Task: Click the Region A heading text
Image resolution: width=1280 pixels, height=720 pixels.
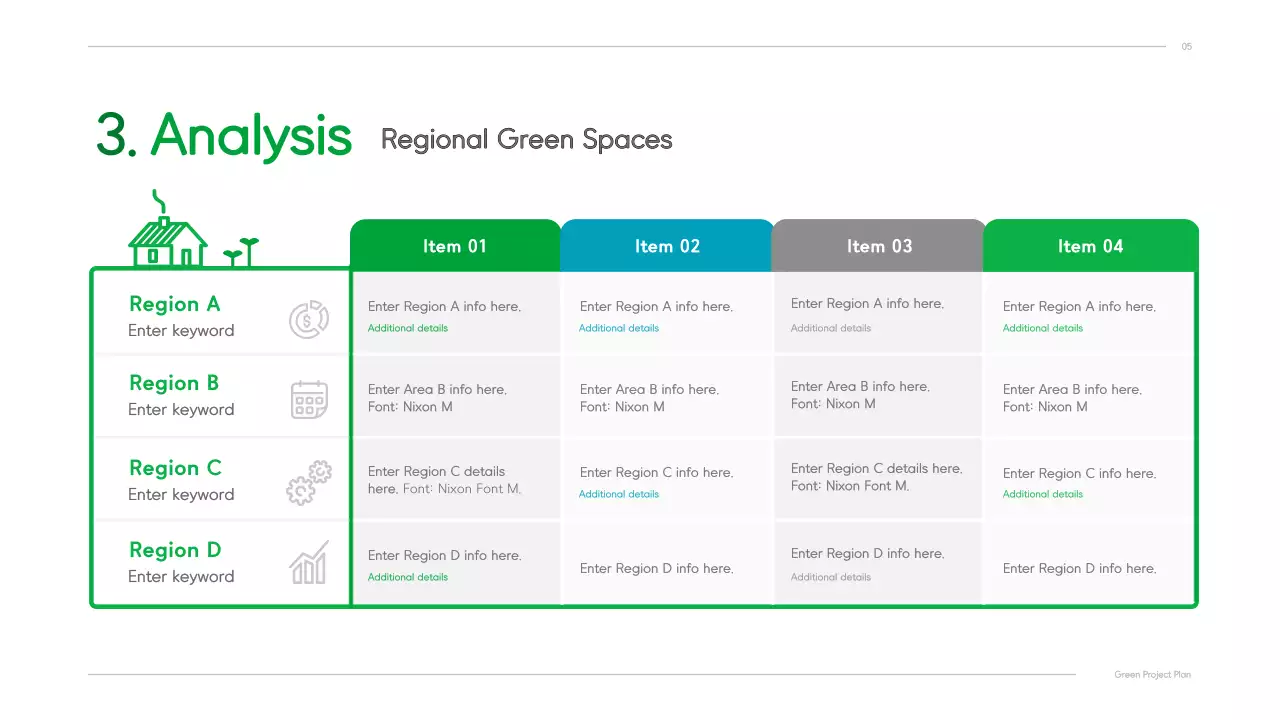Action: tap(175, 304)
